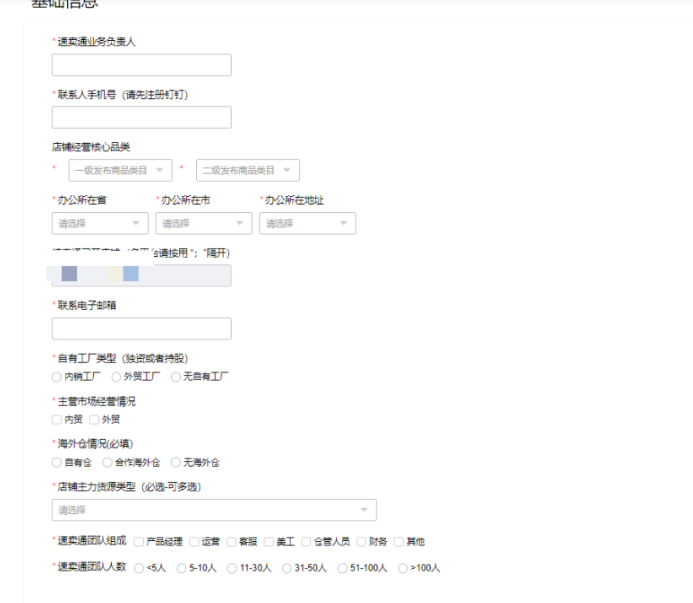This screenshot has width=693, height=603.
Task: Open the 店铺主力货源类型 dropdown
Action: (214, 510)
